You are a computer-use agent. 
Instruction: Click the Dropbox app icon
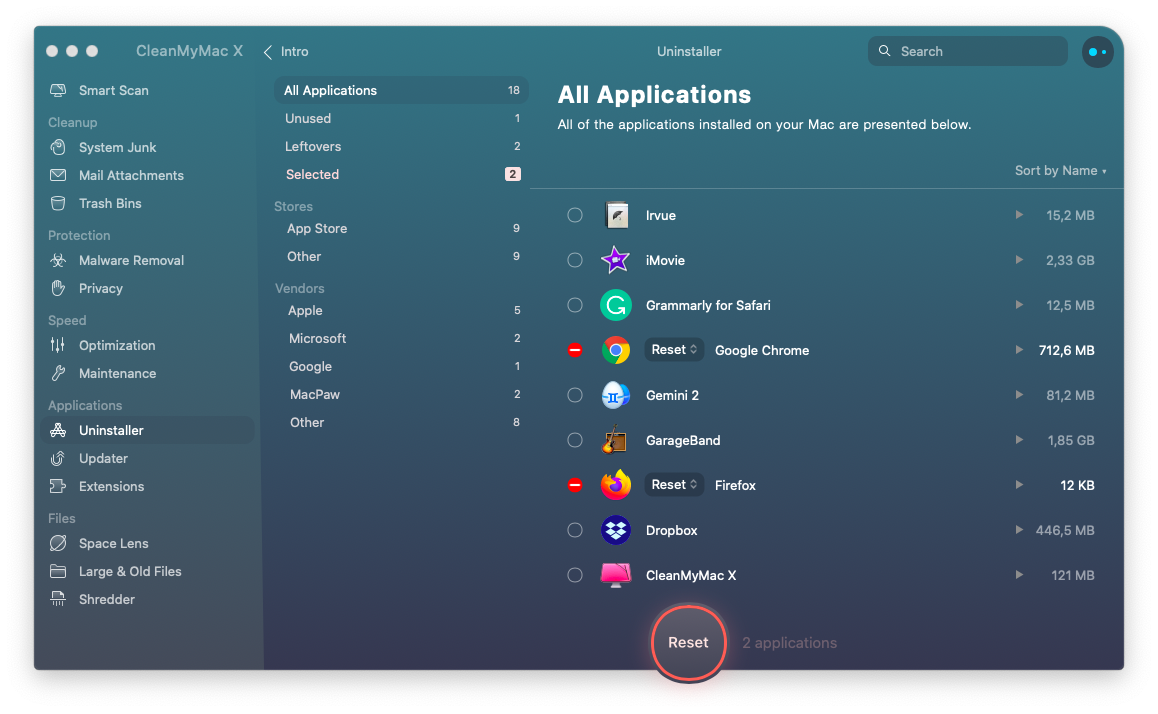pyautogui.click(x=615, y=530)
